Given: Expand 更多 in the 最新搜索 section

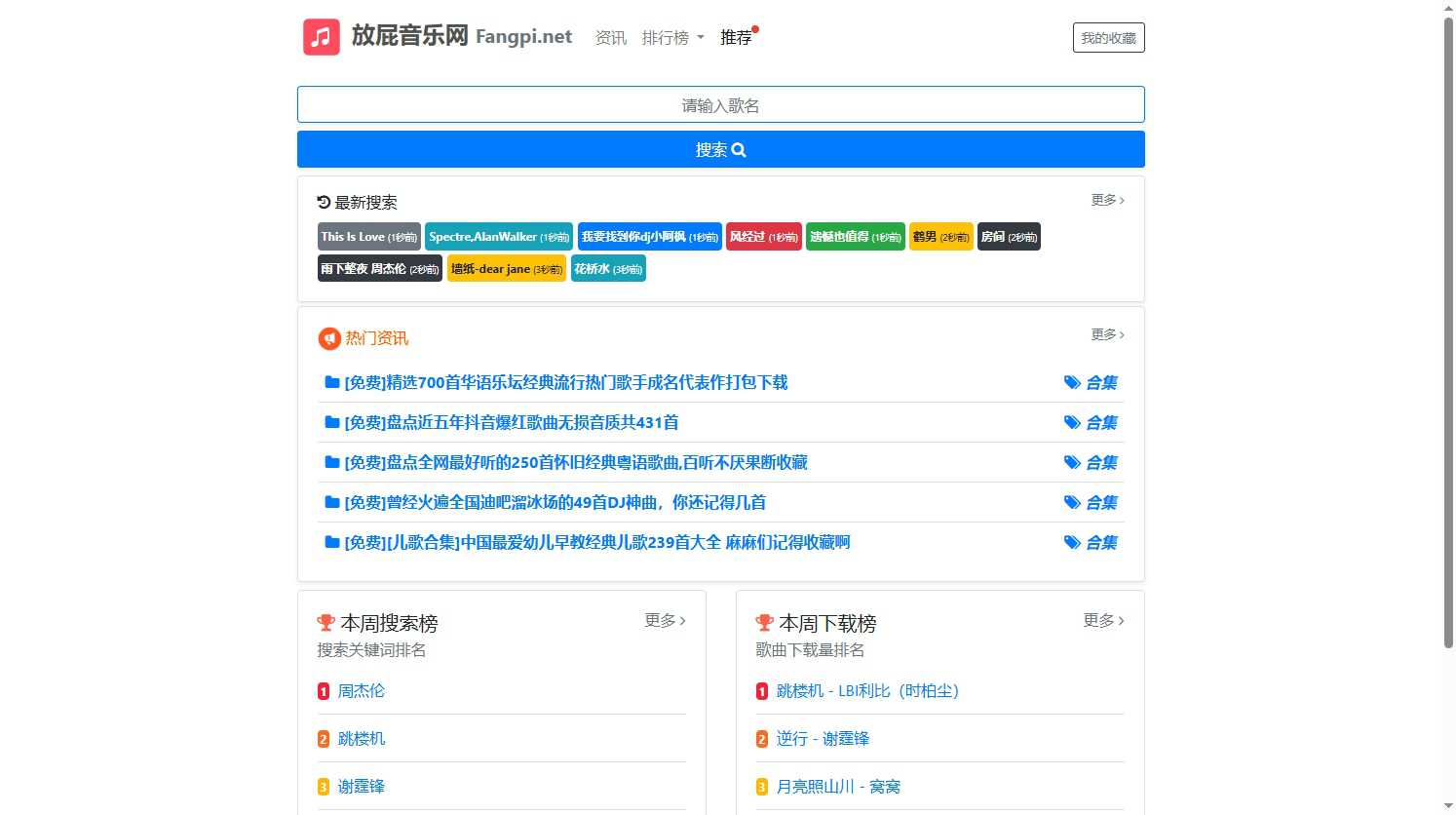Looking at the screenshot, I should click(x=1107, y=200).
